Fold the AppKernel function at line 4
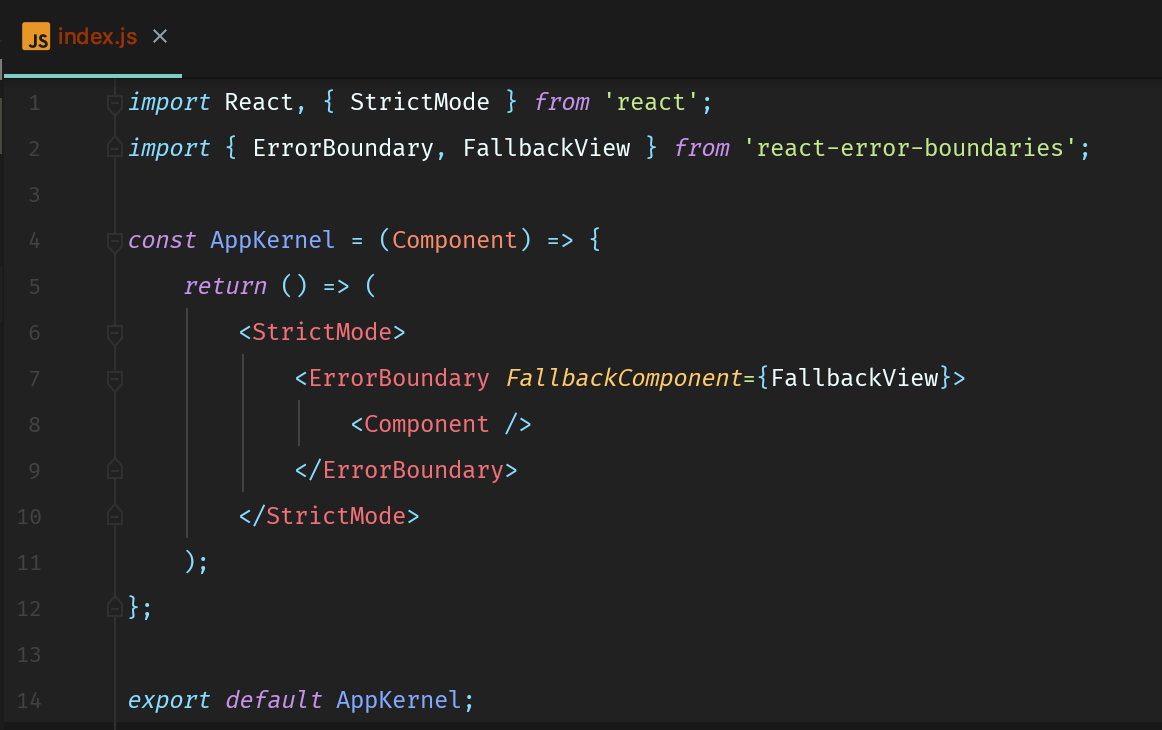The image size is (1162, 730). (115, 241)
